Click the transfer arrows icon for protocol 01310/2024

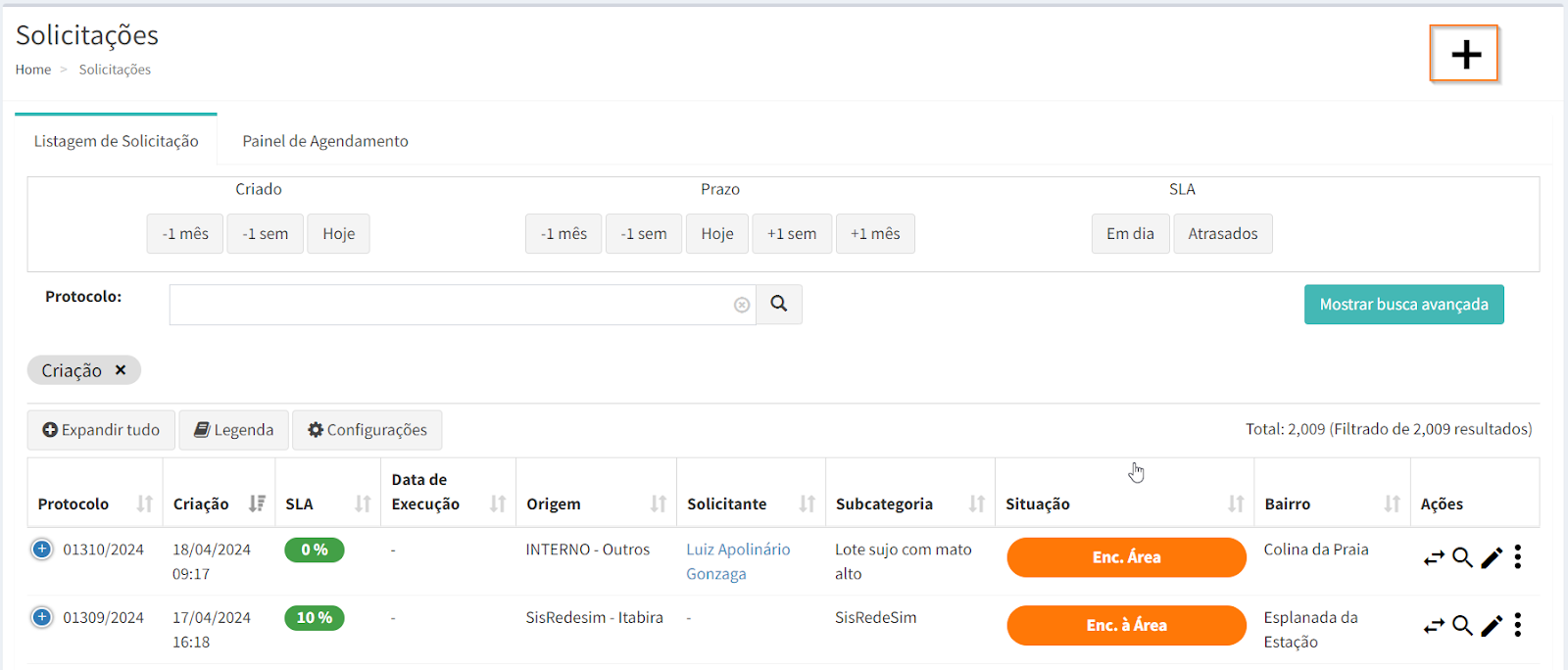1434,557
